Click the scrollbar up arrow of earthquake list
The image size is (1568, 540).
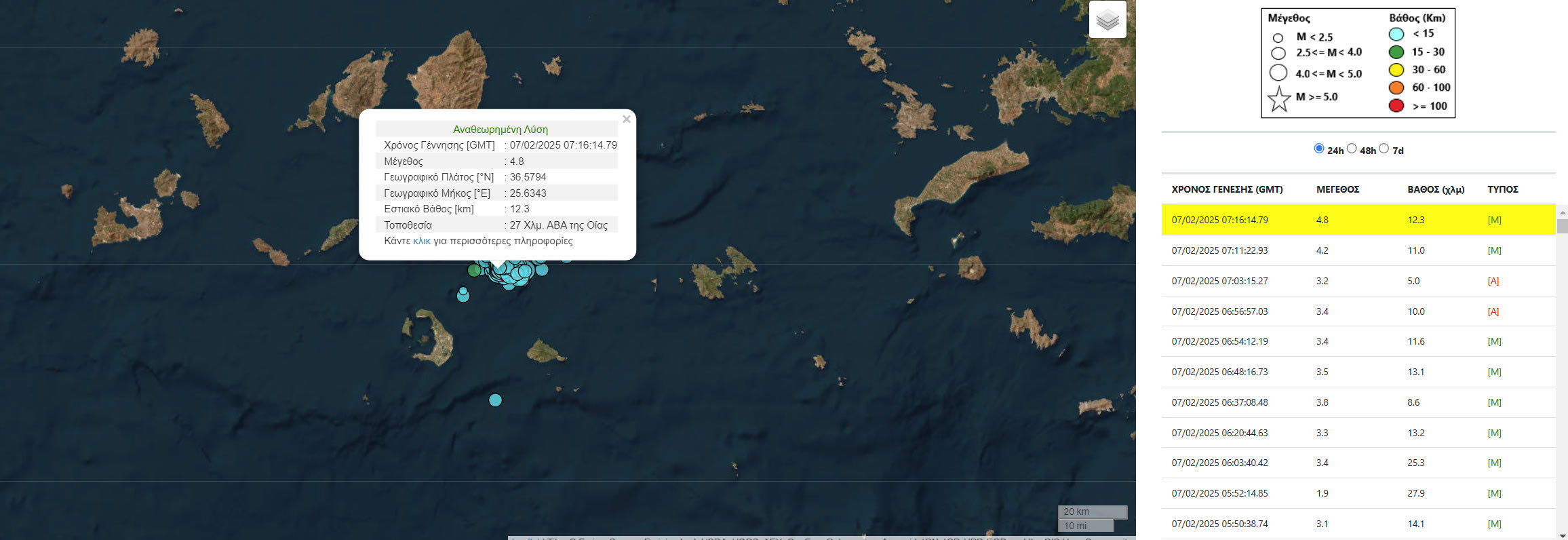click(x=1562, y=211)
